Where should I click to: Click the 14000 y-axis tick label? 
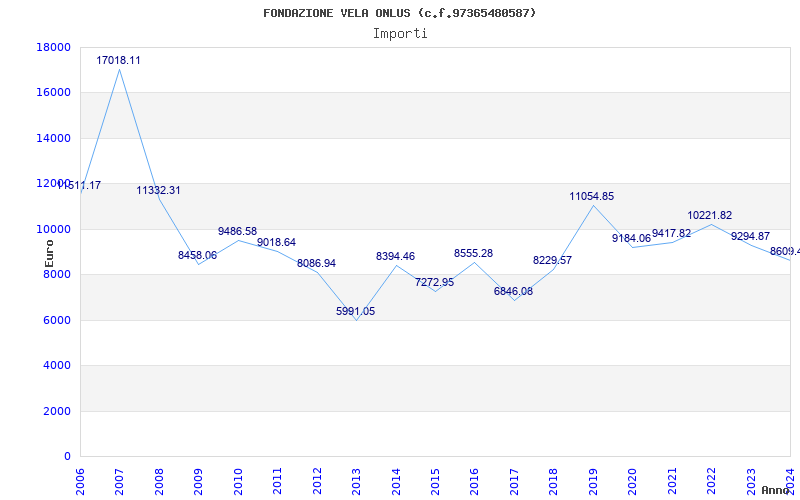pos(54,138)
